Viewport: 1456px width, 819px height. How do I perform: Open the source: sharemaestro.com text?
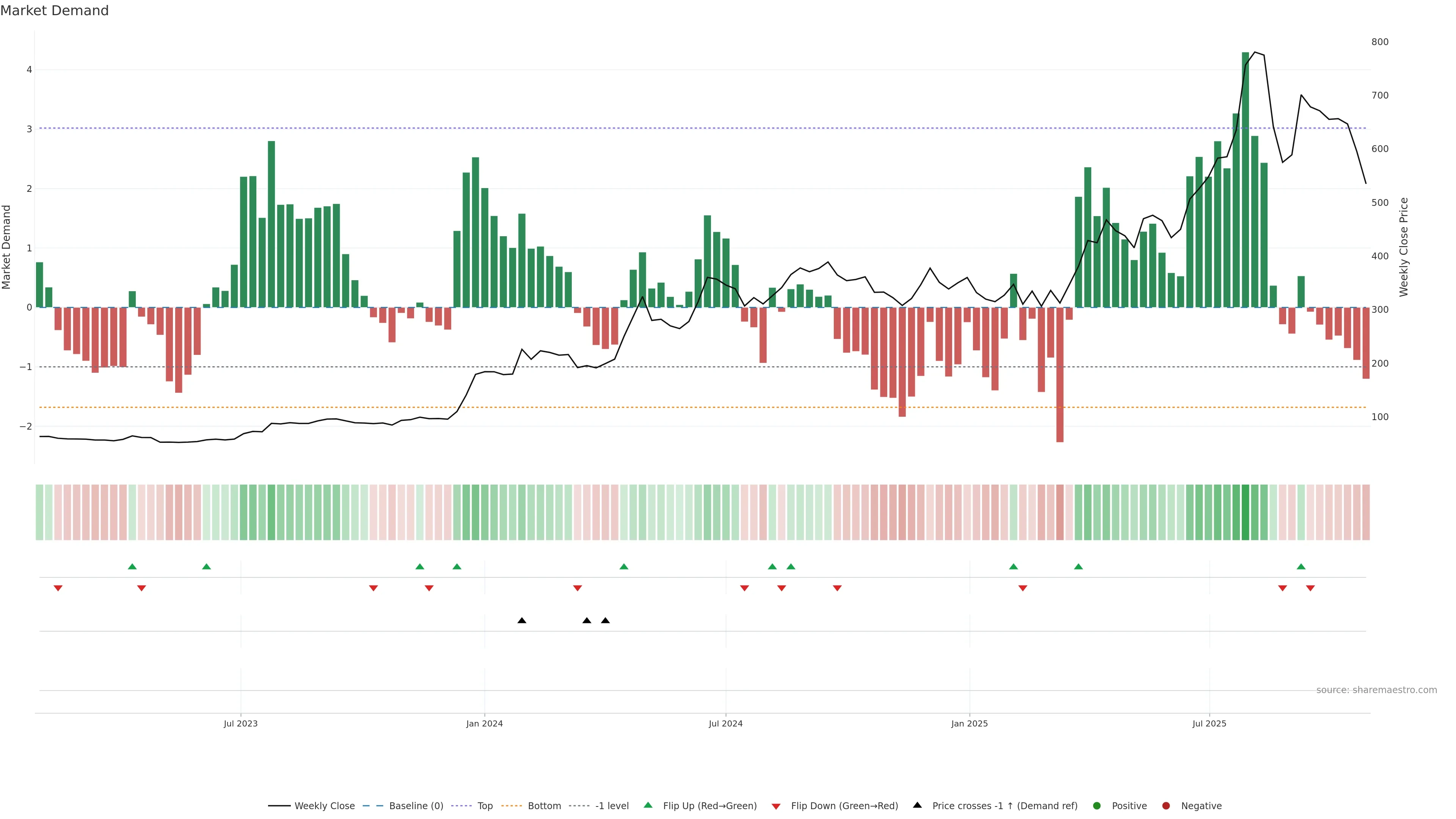pos(1376,690)
